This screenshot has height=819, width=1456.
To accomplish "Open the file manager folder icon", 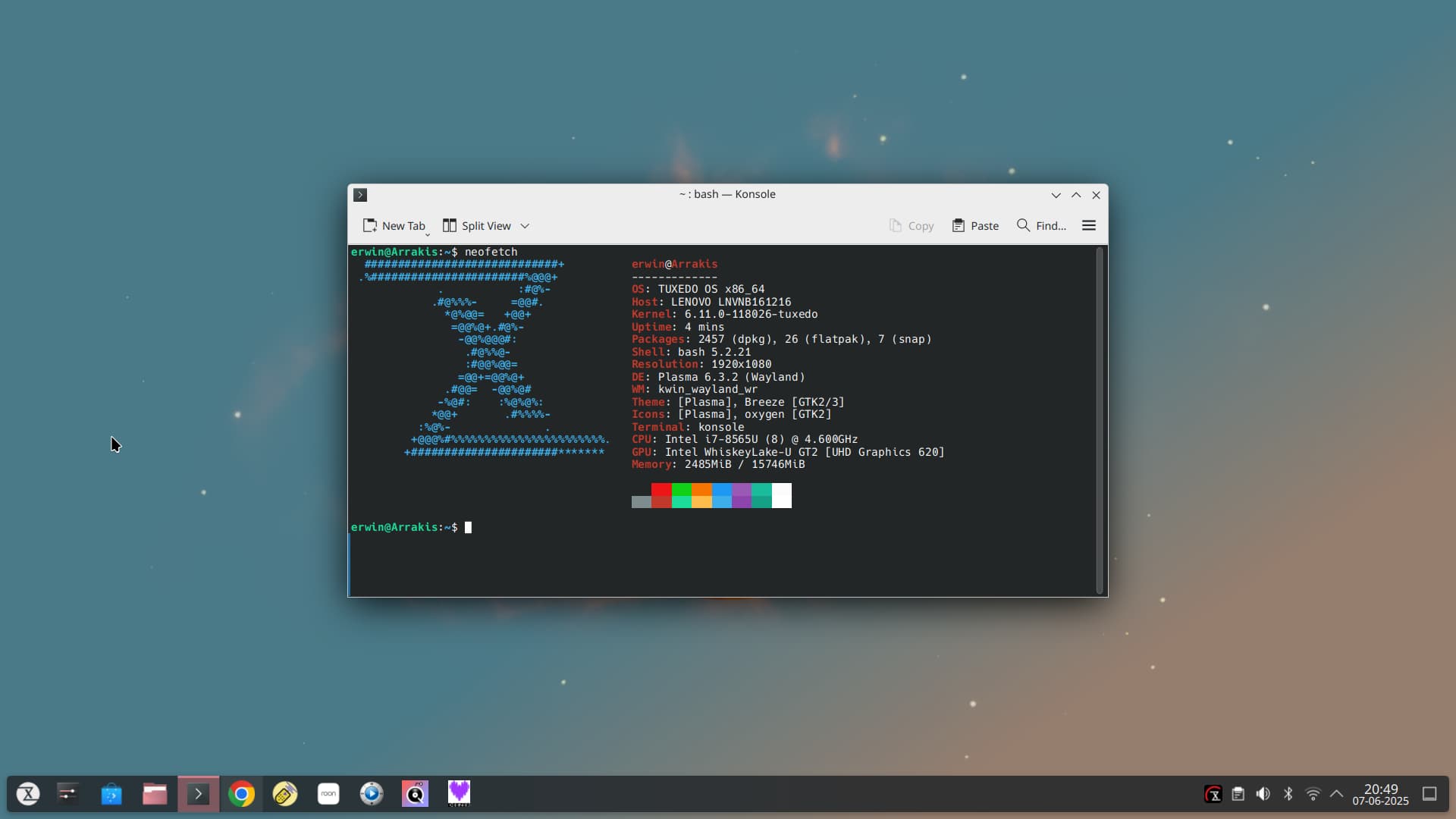I will click(x=155, y=794).
